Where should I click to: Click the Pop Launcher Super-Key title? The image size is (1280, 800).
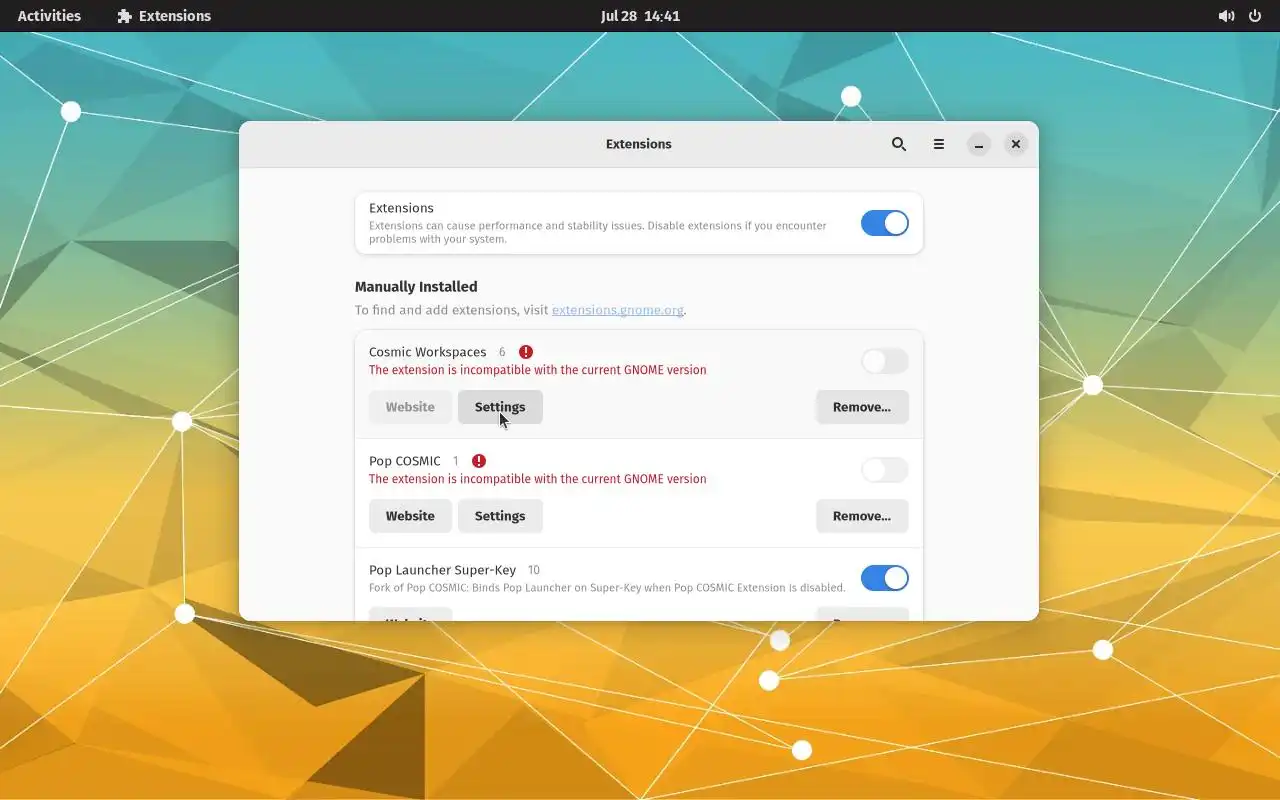click(x=442, y=570)
